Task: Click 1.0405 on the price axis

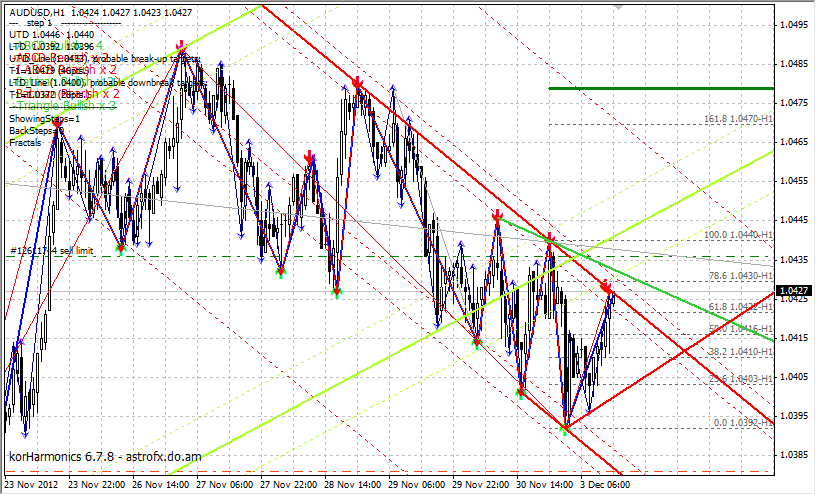Action: (795, 376)
